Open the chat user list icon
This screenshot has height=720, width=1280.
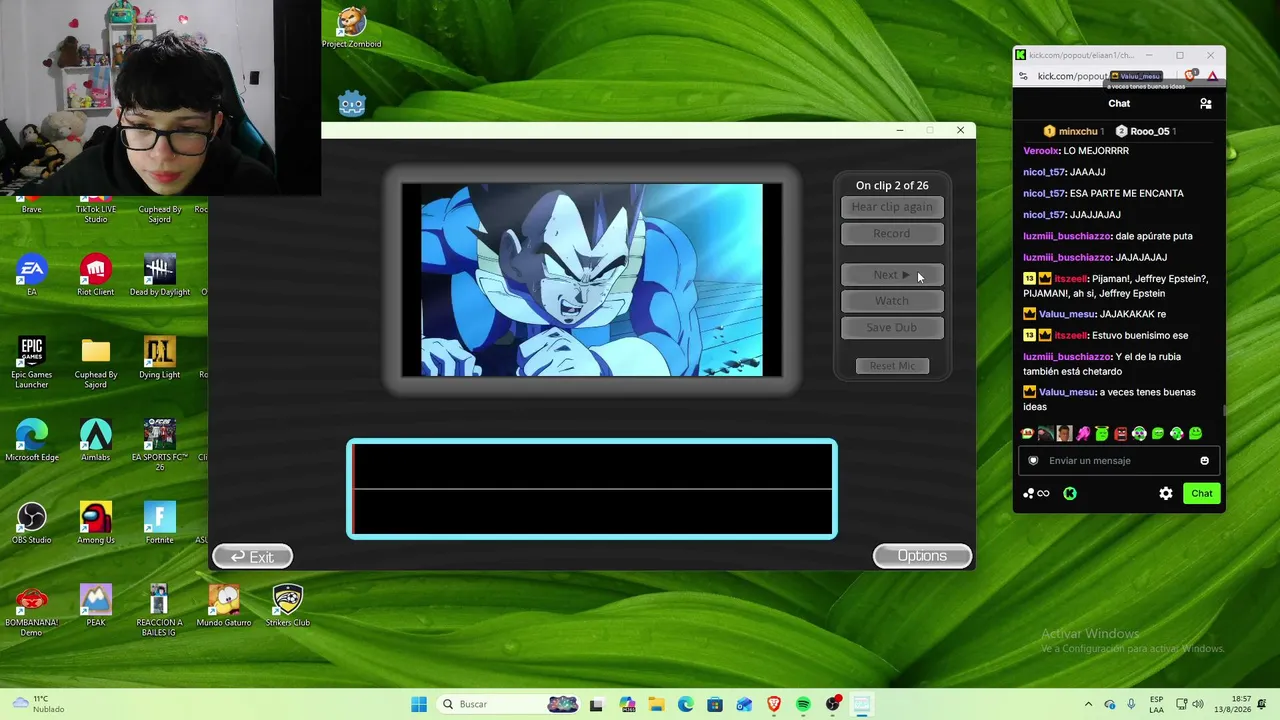1206,103
